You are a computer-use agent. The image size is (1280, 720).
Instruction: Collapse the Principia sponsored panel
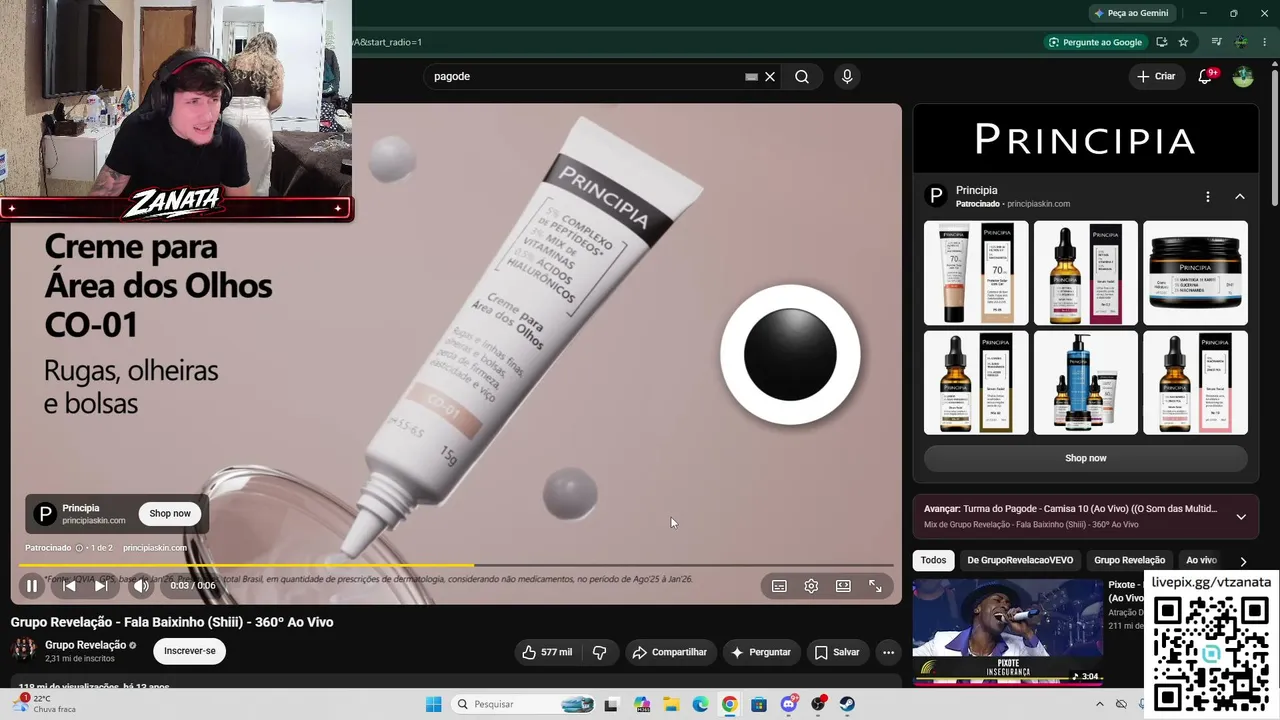click(x=1240, y=197)
